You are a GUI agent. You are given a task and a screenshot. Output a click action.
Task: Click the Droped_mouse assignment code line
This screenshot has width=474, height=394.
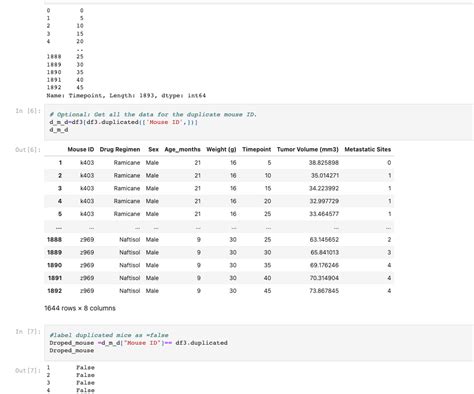[138, 343]
